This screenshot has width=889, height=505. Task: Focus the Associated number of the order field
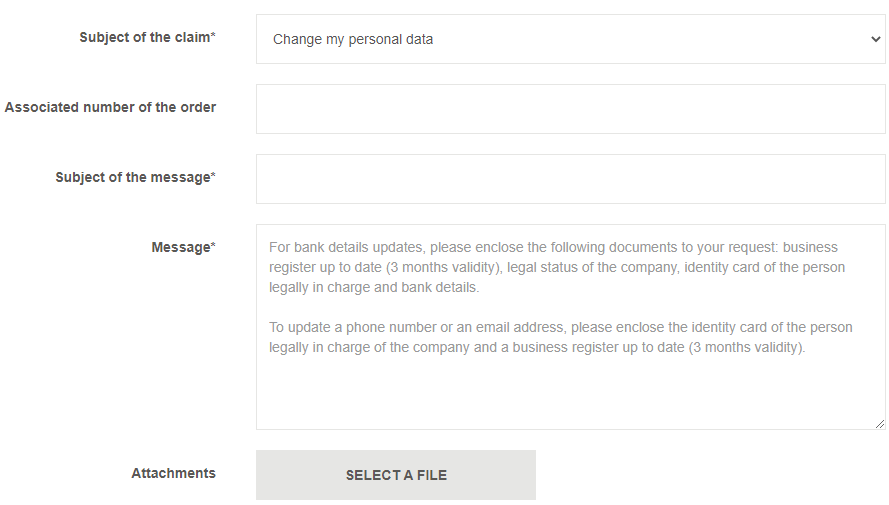coord(570,109)
